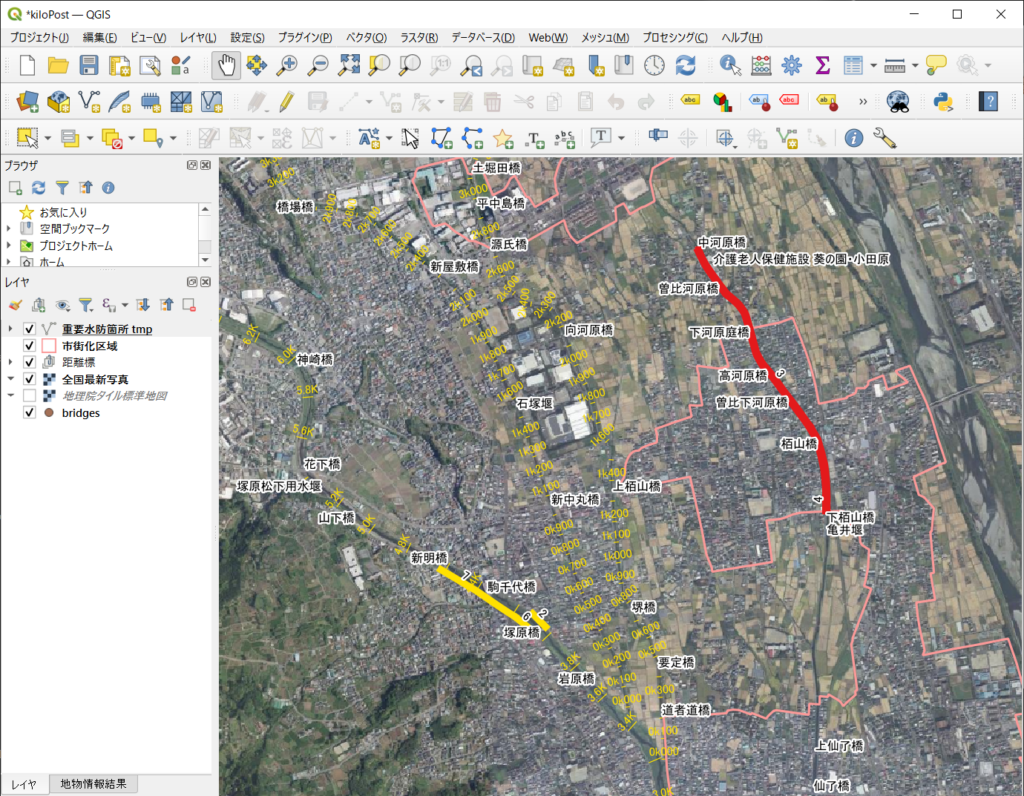Switch to the 地物情報結果 tab
Screen dimensions: 1024x796
coord(93,784)
